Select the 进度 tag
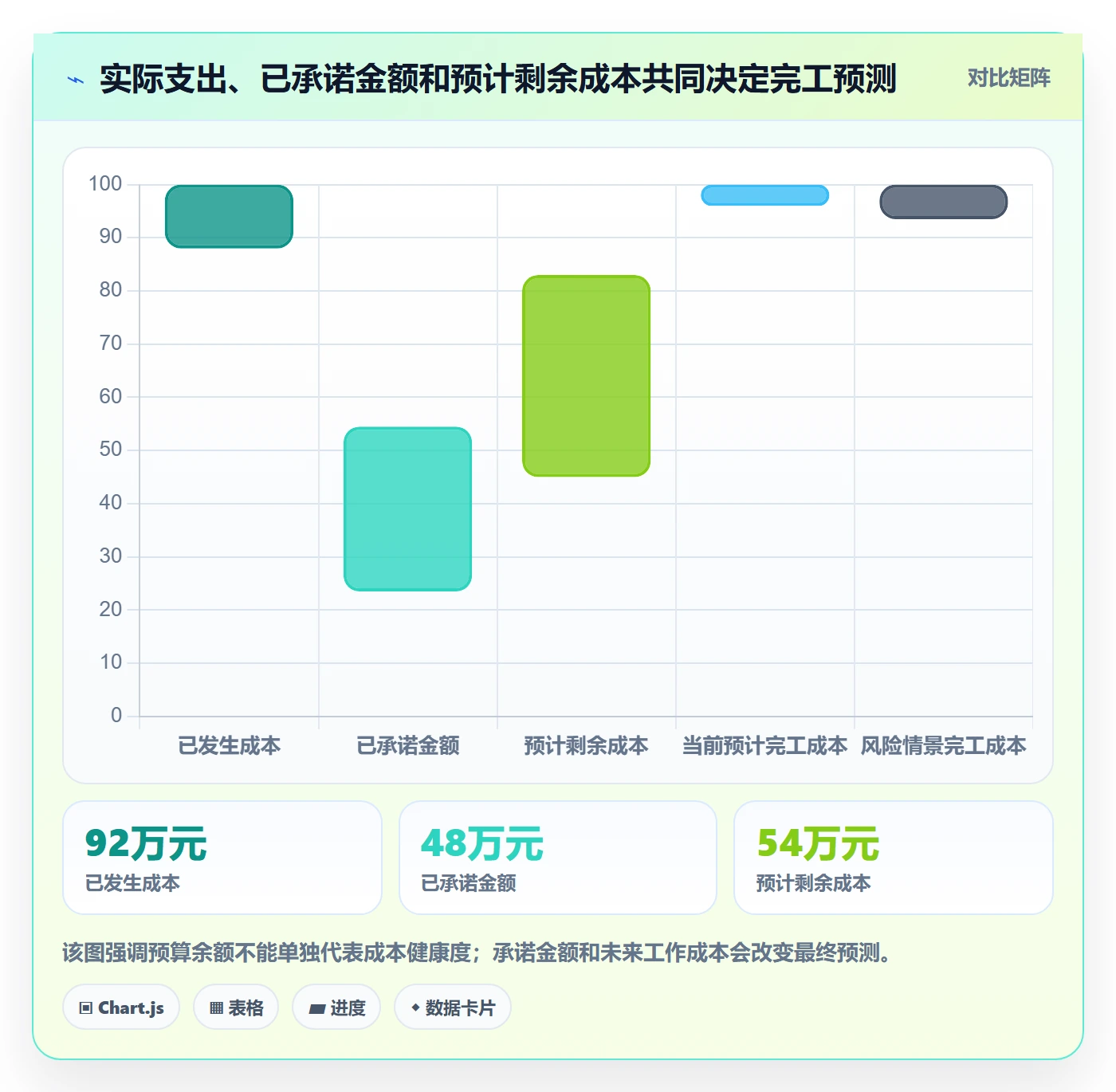Screen dimensions: 1116x1092 click(x=336, y=1008)
